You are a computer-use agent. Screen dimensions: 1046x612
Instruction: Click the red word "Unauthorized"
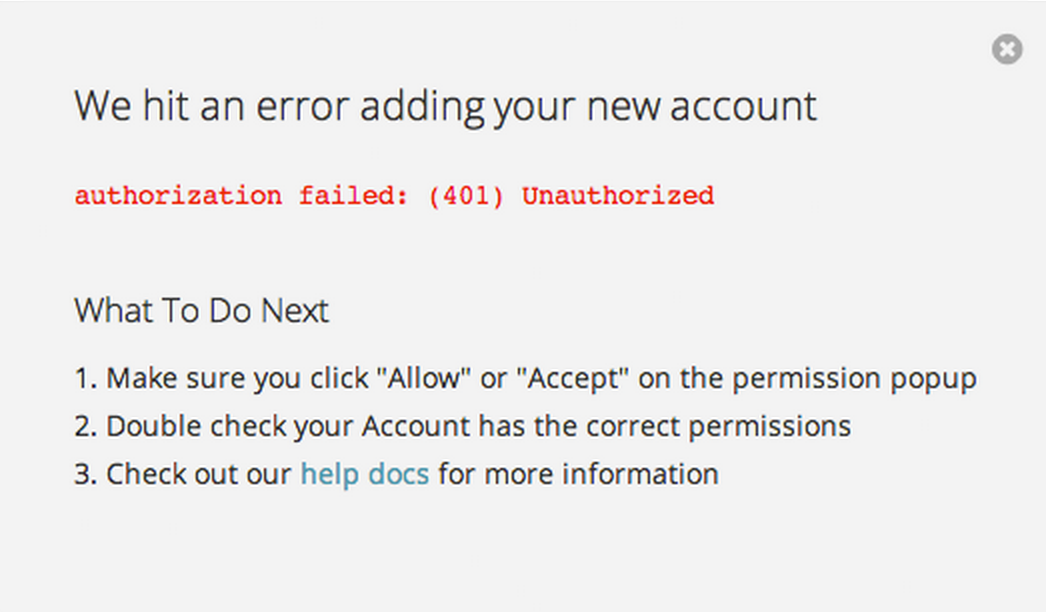click(618, 196)
